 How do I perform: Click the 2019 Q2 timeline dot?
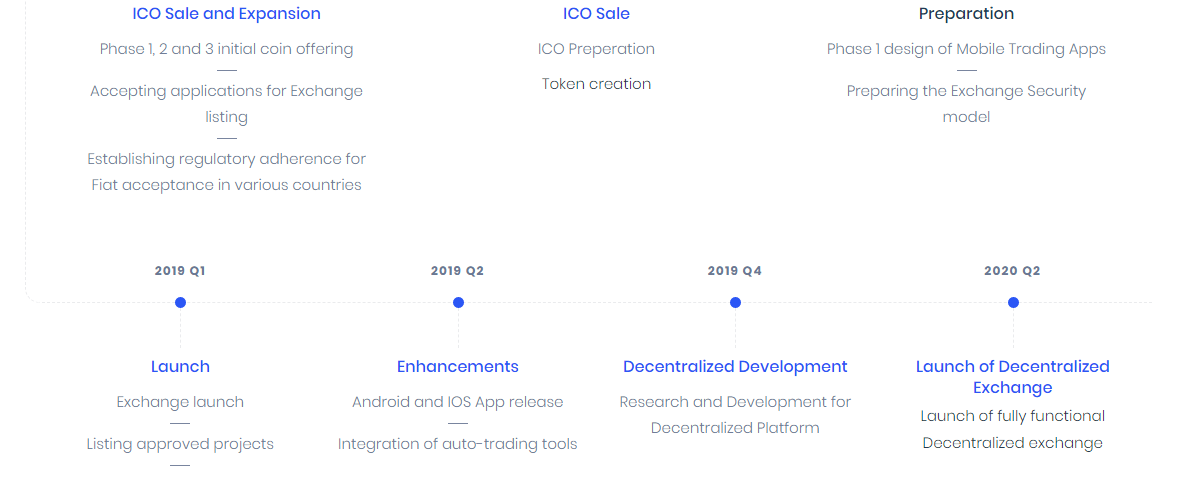(x=458, y=302)
